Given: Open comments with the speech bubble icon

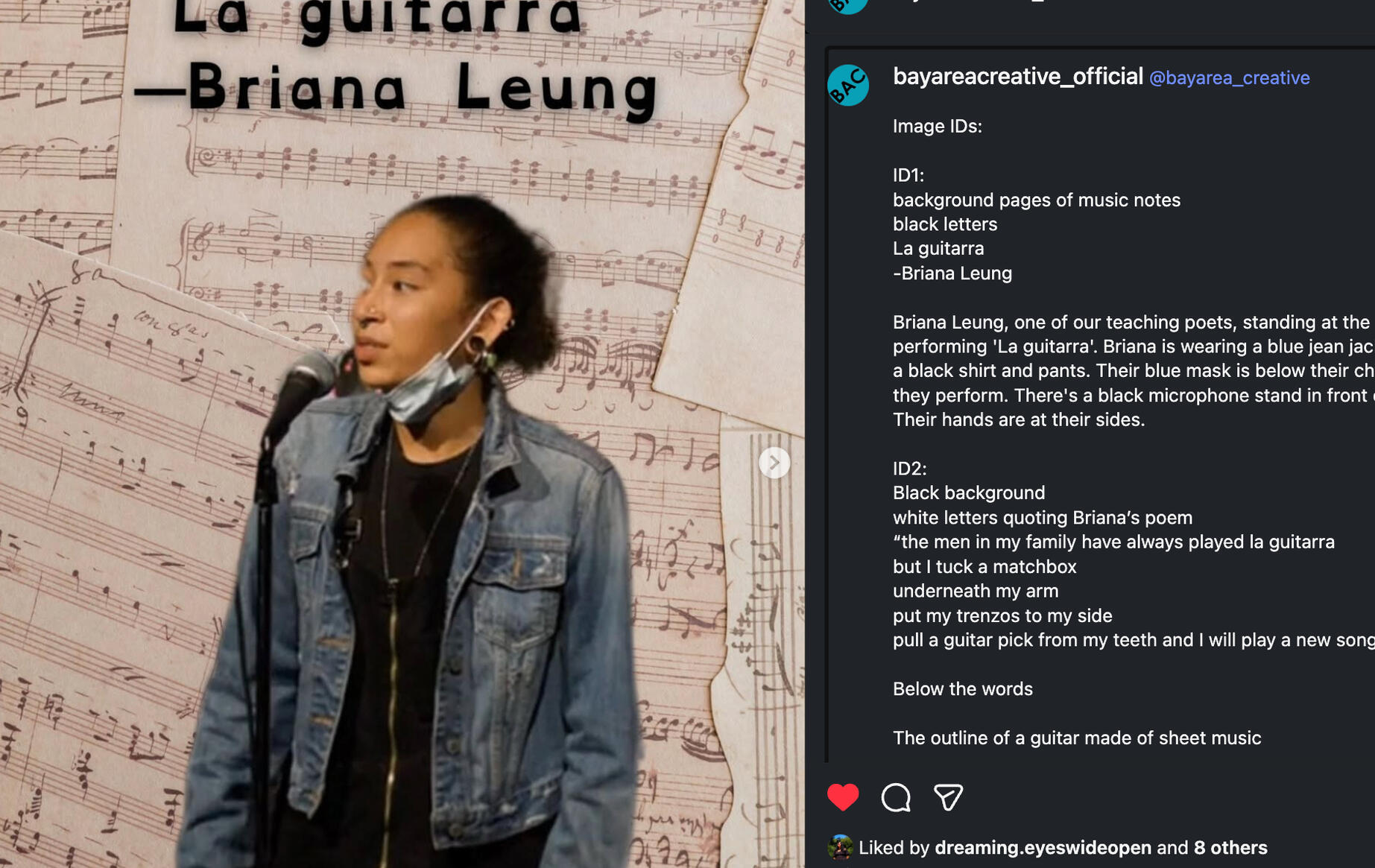Looking at the screenshot, I should [896, 797].
